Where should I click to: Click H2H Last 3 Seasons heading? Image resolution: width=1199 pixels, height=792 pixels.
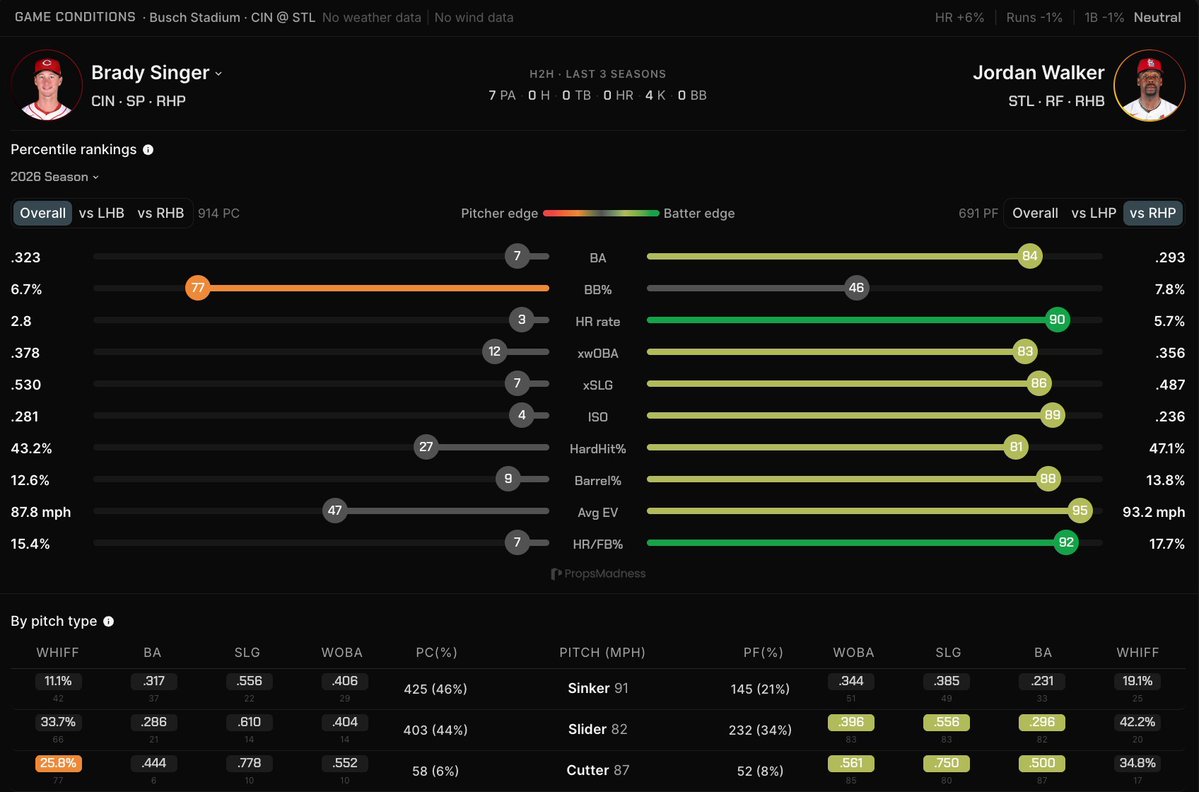click(598, 74)
